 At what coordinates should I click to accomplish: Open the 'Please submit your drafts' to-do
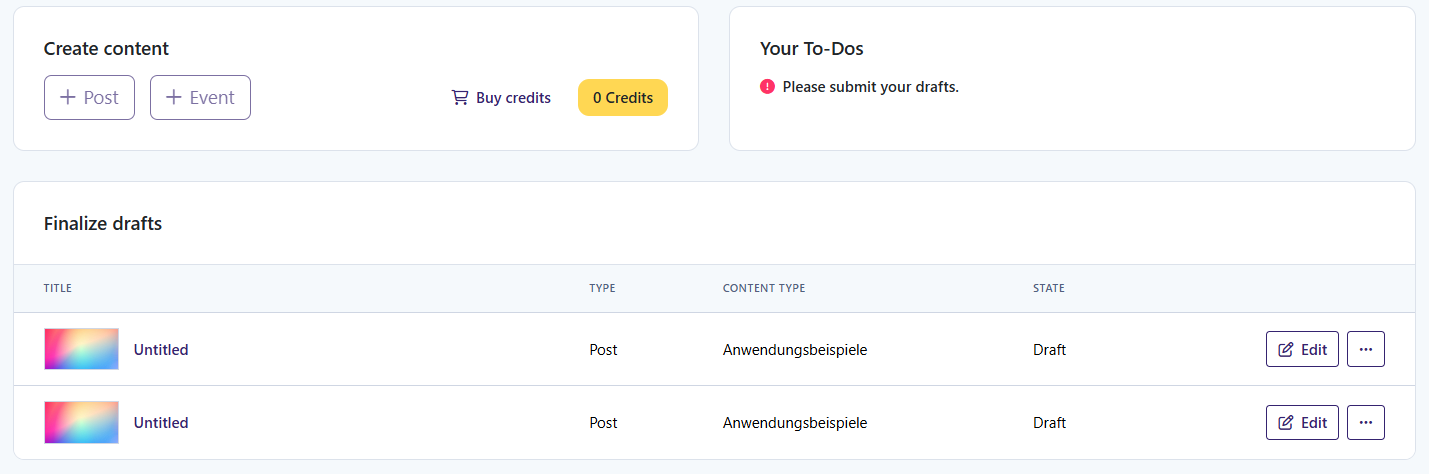click(x=870, y=87)
